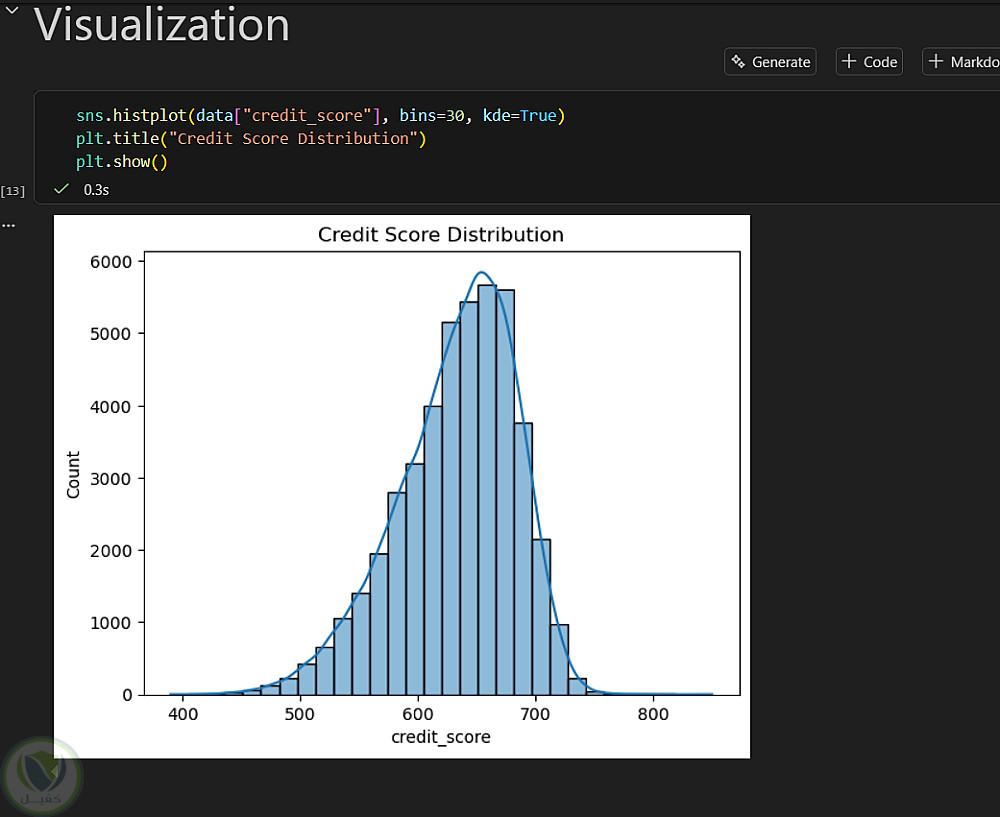The height and width of the screenshot is (817, 1000).
Task: Click the green execution success checkmark
Action: point(62,189)
